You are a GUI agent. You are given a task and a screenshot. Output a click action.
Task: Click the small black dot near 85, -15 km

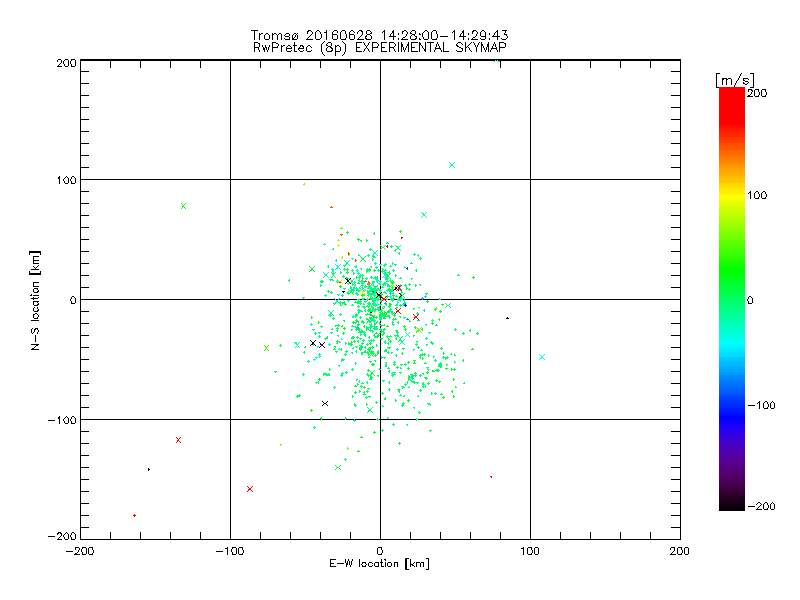pyautogui.click(x=507, y=318)
